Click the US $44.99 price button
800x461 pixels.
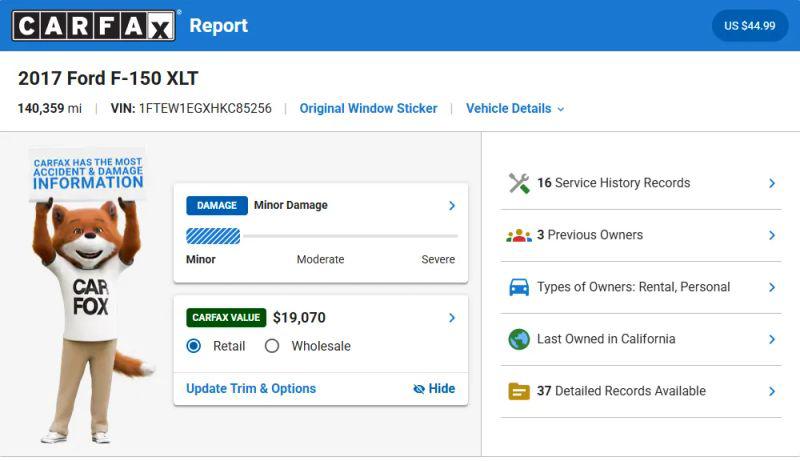[x=749, y=25]
